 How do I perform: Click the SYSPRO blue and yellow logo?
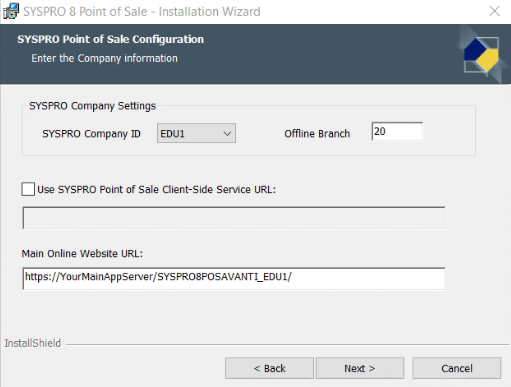pos(481,54)
